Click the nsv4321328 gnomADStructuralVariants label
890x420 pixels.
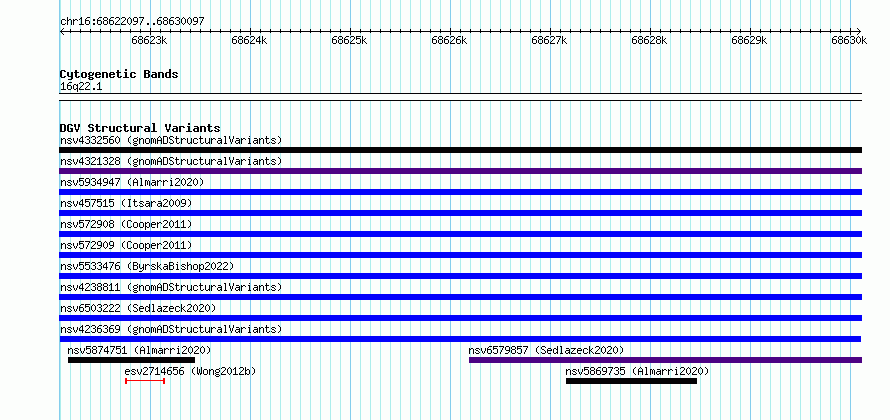171,161
